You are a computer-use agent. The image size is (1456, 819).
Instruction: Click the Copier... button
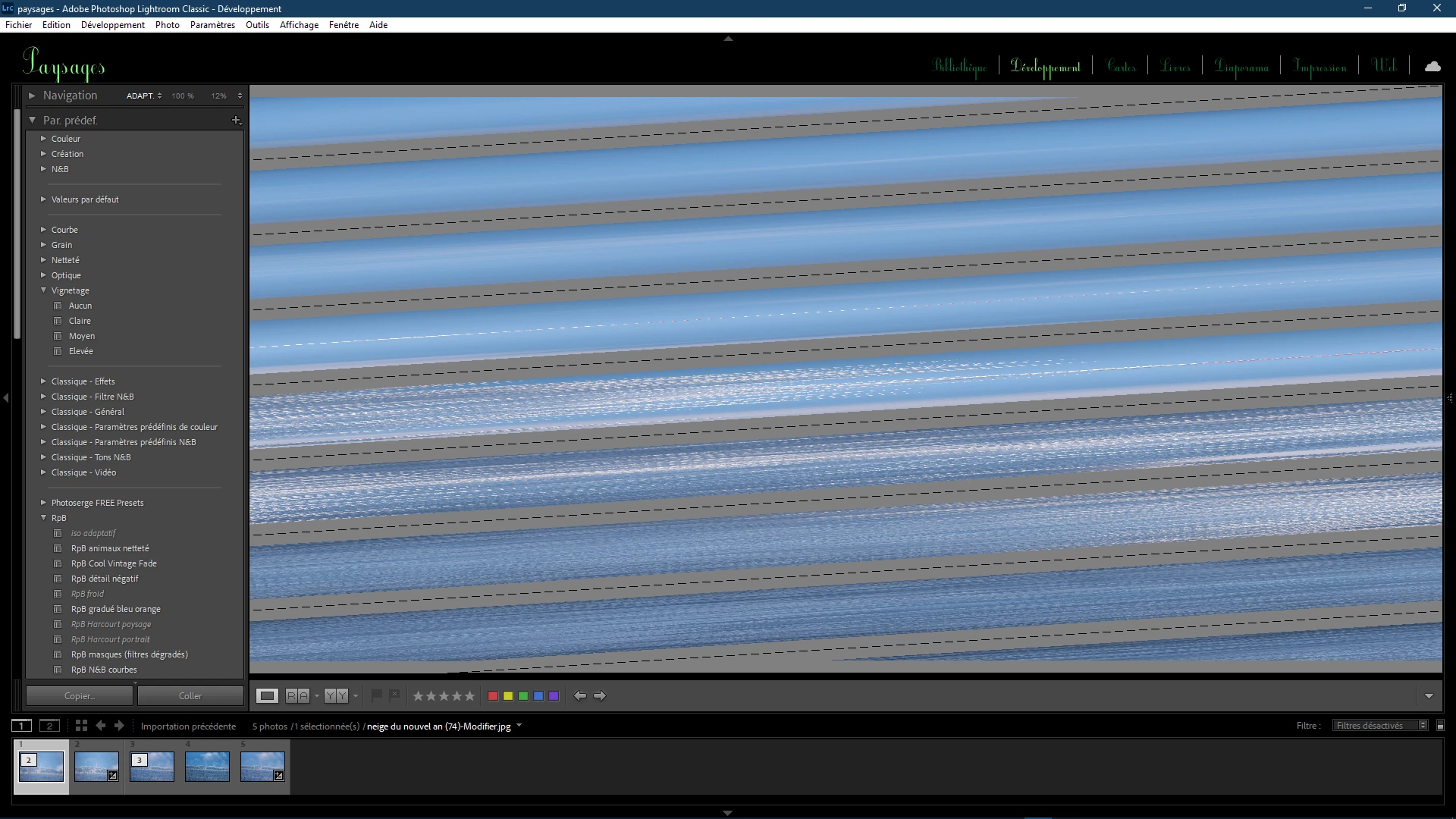(x=80, y=695)
